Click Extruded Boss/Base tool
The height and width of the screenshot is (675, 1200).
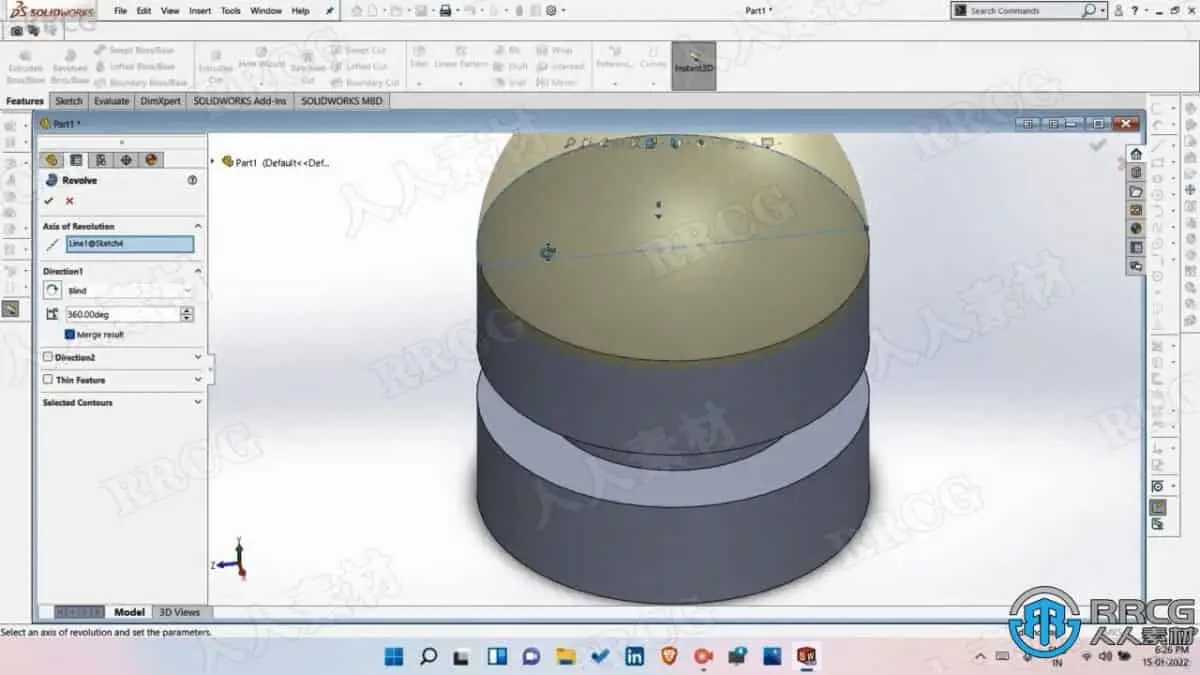pyautogui.click(x=25, y=67)
